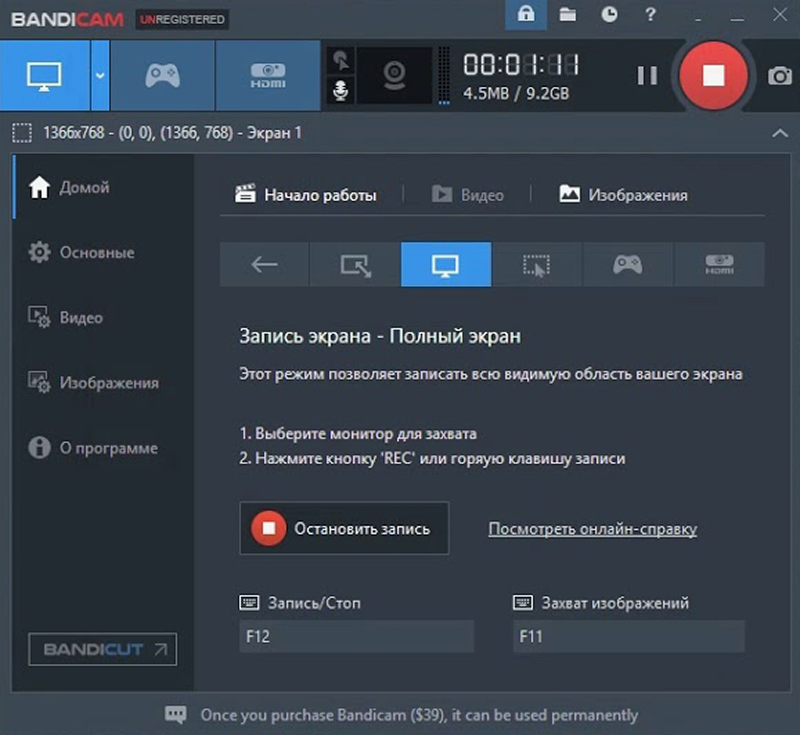Image resolution: width=800 pixels, height=735 pixels.
Task: Click the UNREGISTERED badge
Action: tap(182, 19)
